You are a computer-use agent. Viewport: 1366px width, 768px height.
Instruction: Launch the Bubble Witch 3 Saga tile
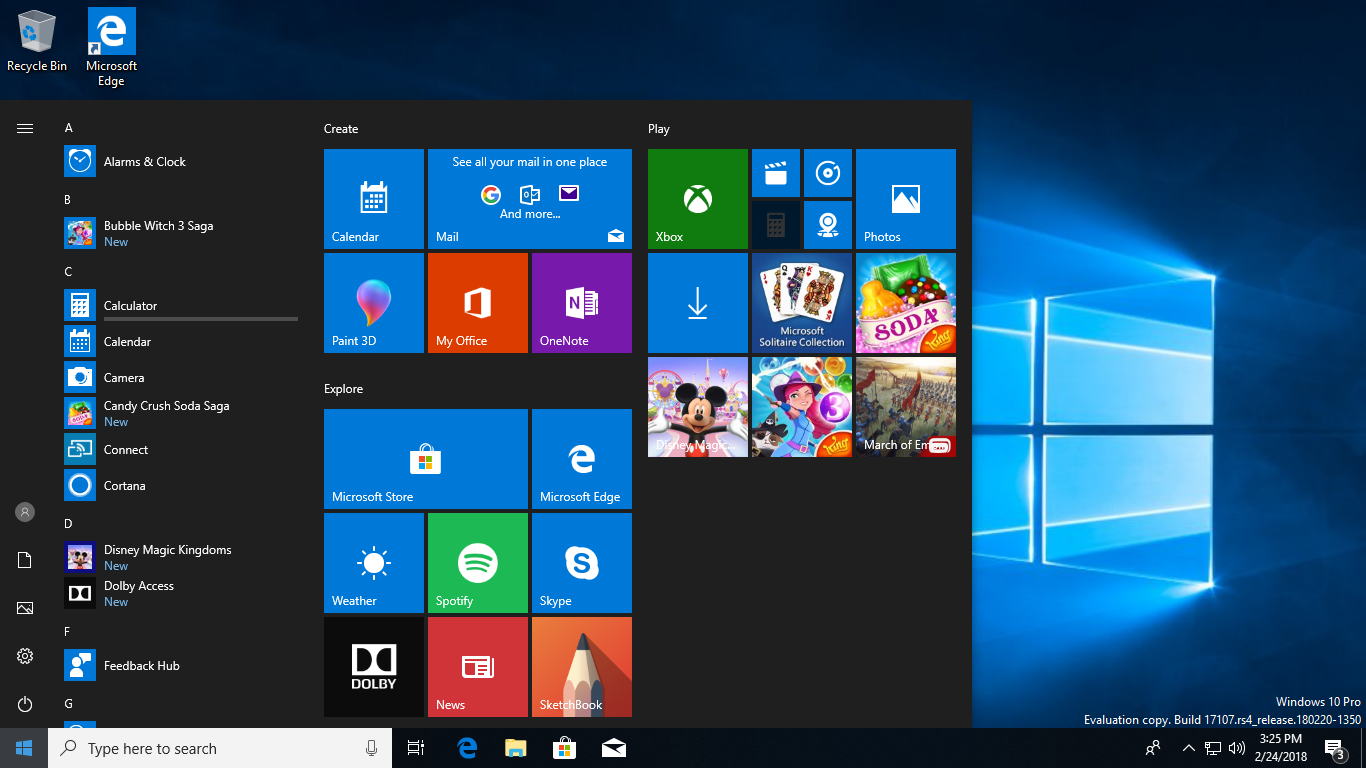click(x=802, y=407)
